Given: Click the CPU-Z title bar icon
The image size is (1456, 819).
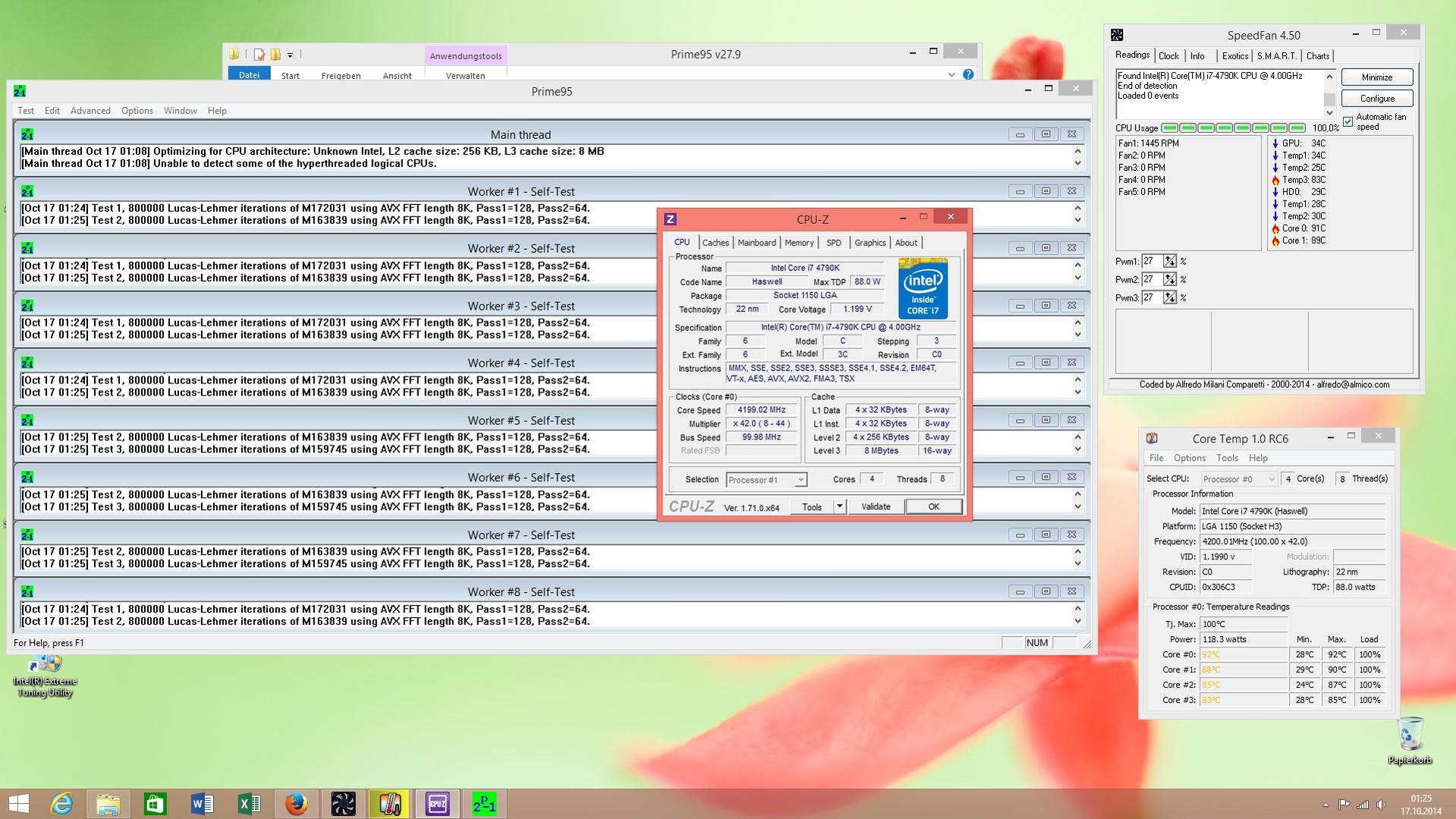Looking at the screenshot, I should (670, 219).
